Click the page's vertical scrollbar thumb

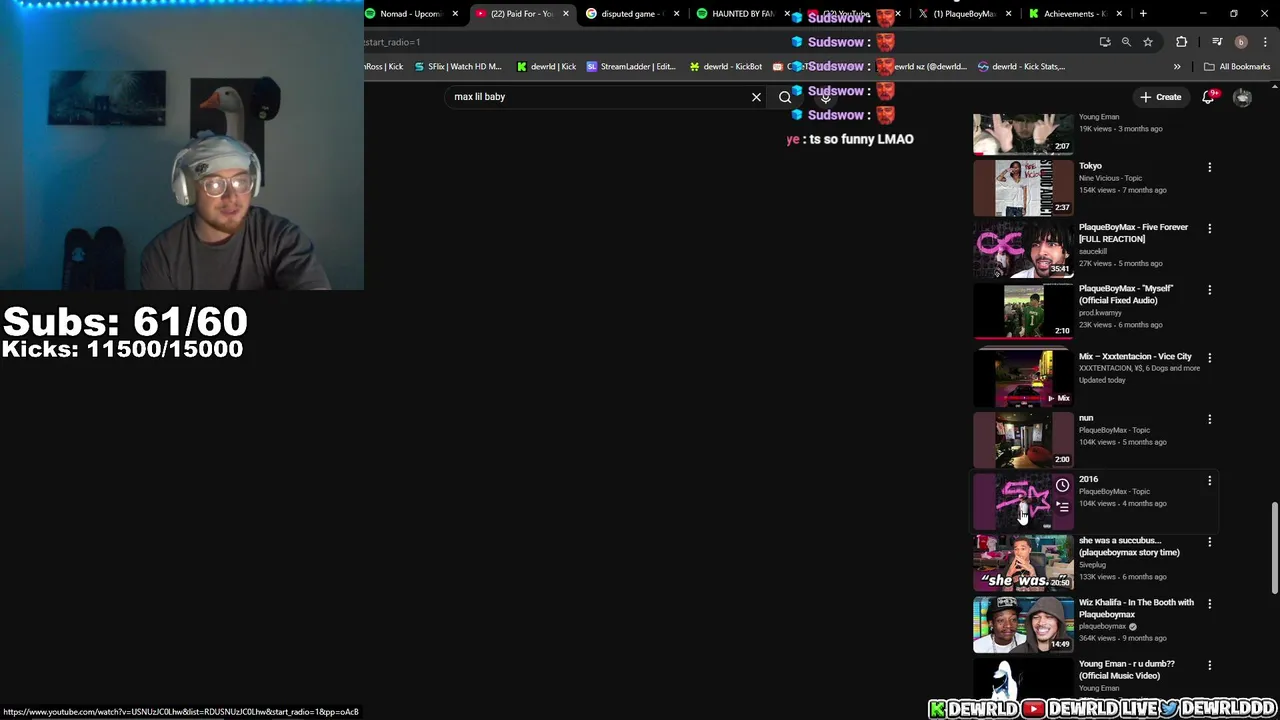coord(1274,548)
